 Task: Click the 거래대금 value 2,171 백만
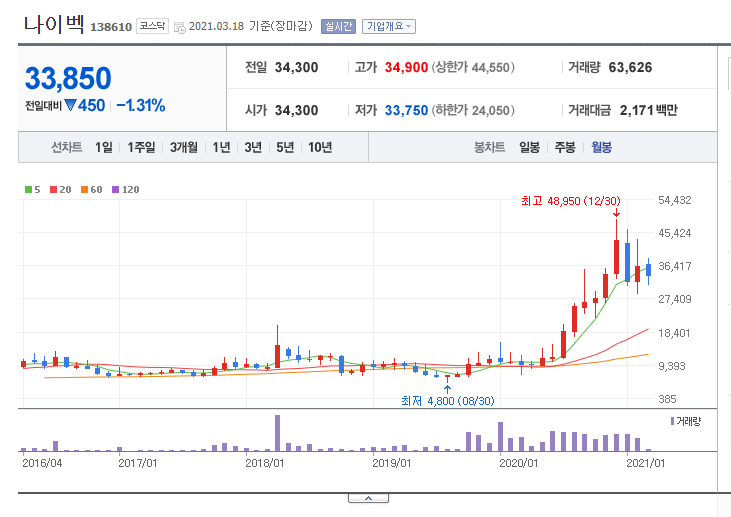648,110
